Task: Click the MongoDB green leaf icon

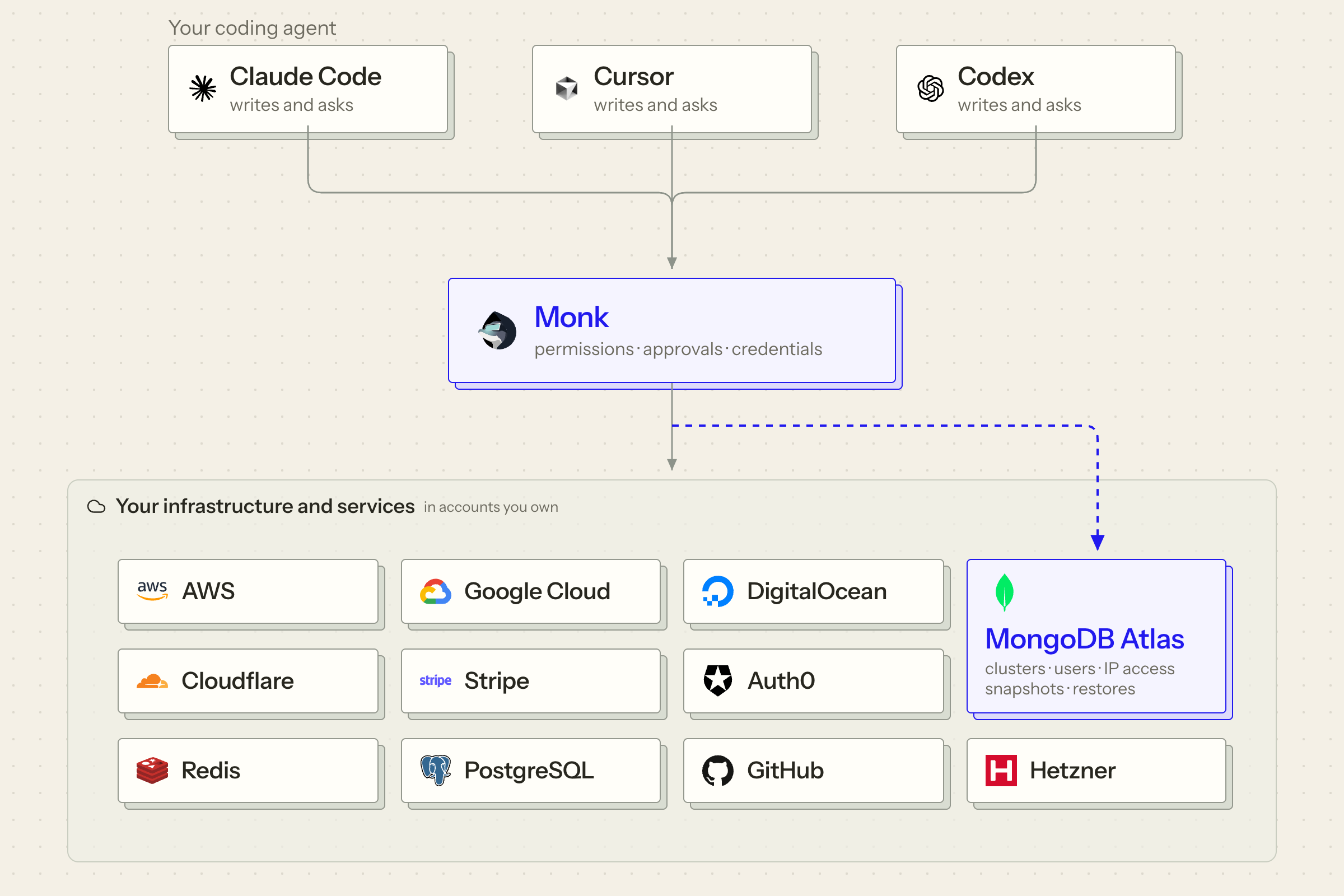Action: click(1004, 592)
